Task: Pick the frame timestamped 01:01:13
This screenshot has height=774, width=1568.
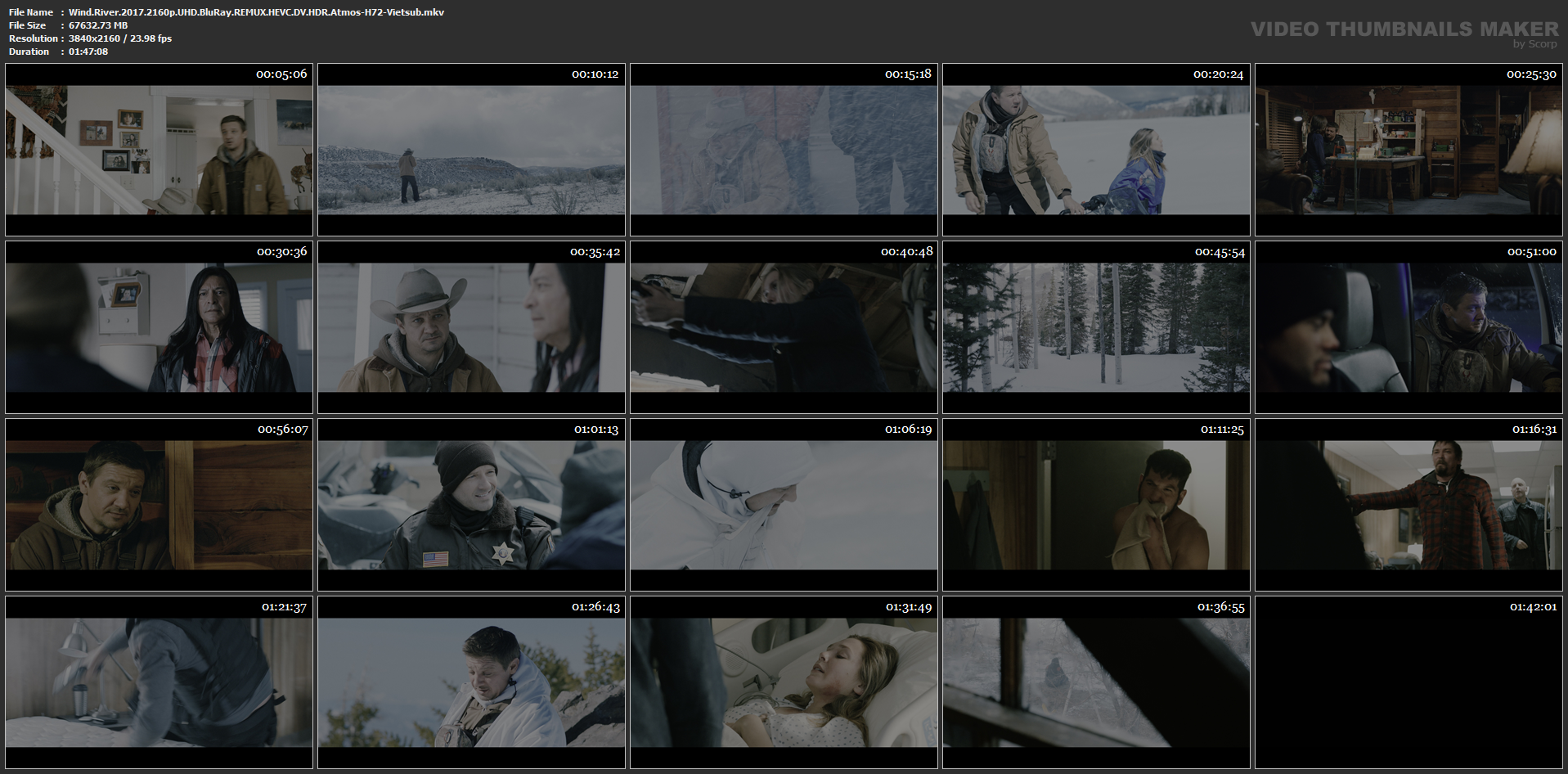Action: (x=471, y=505)
